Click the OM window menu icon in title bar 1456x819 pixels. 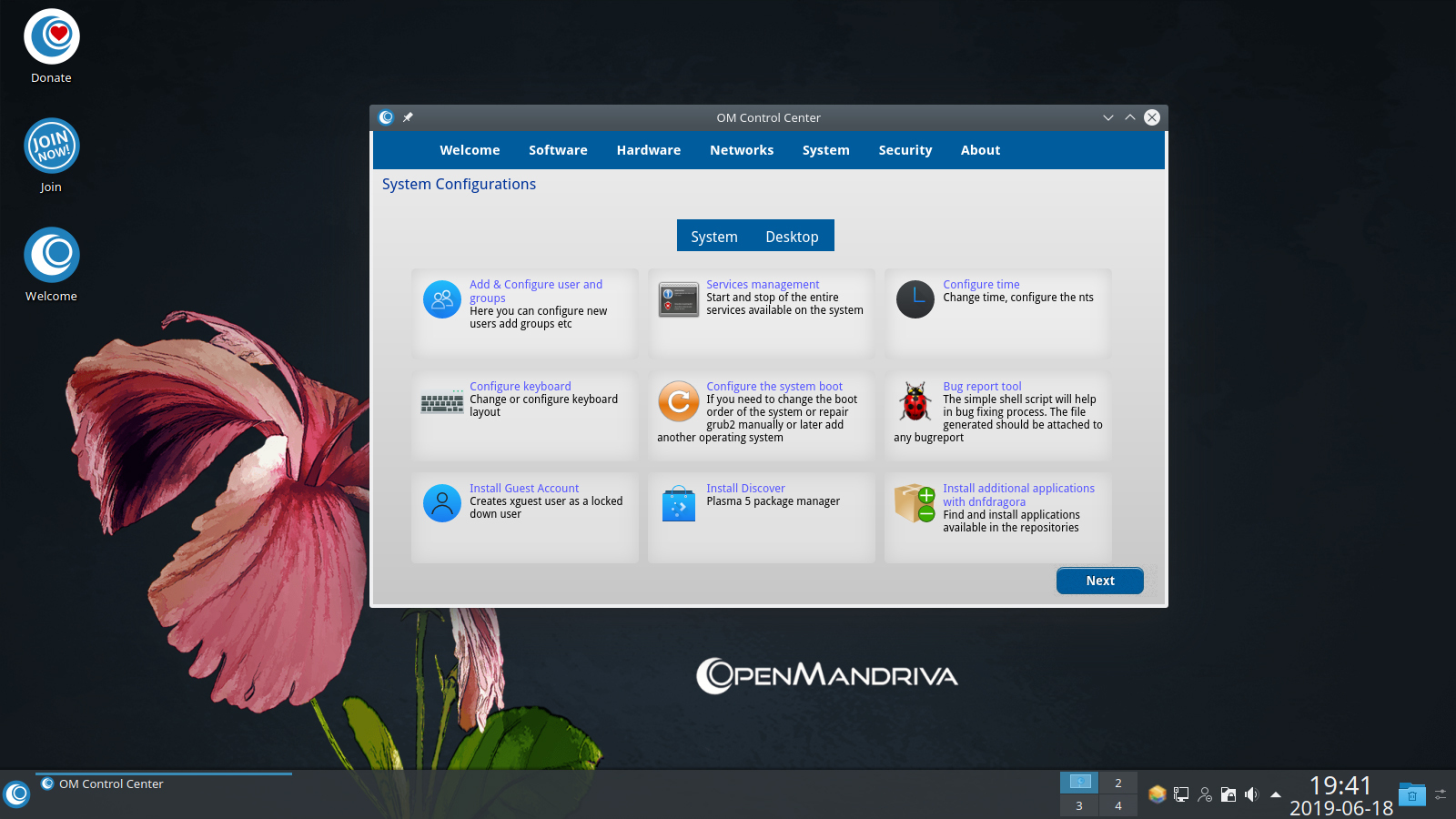tap(386, 117)
